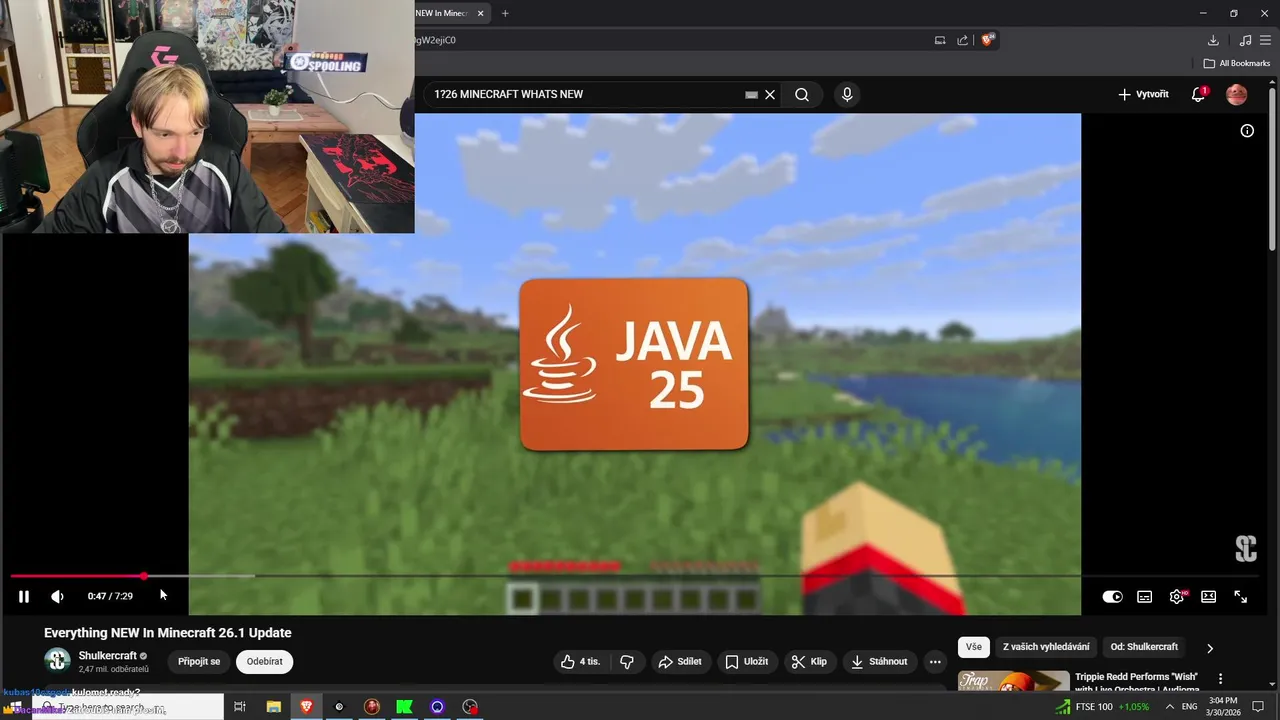Subscribe with the Odebírat button

click(265, 661)
